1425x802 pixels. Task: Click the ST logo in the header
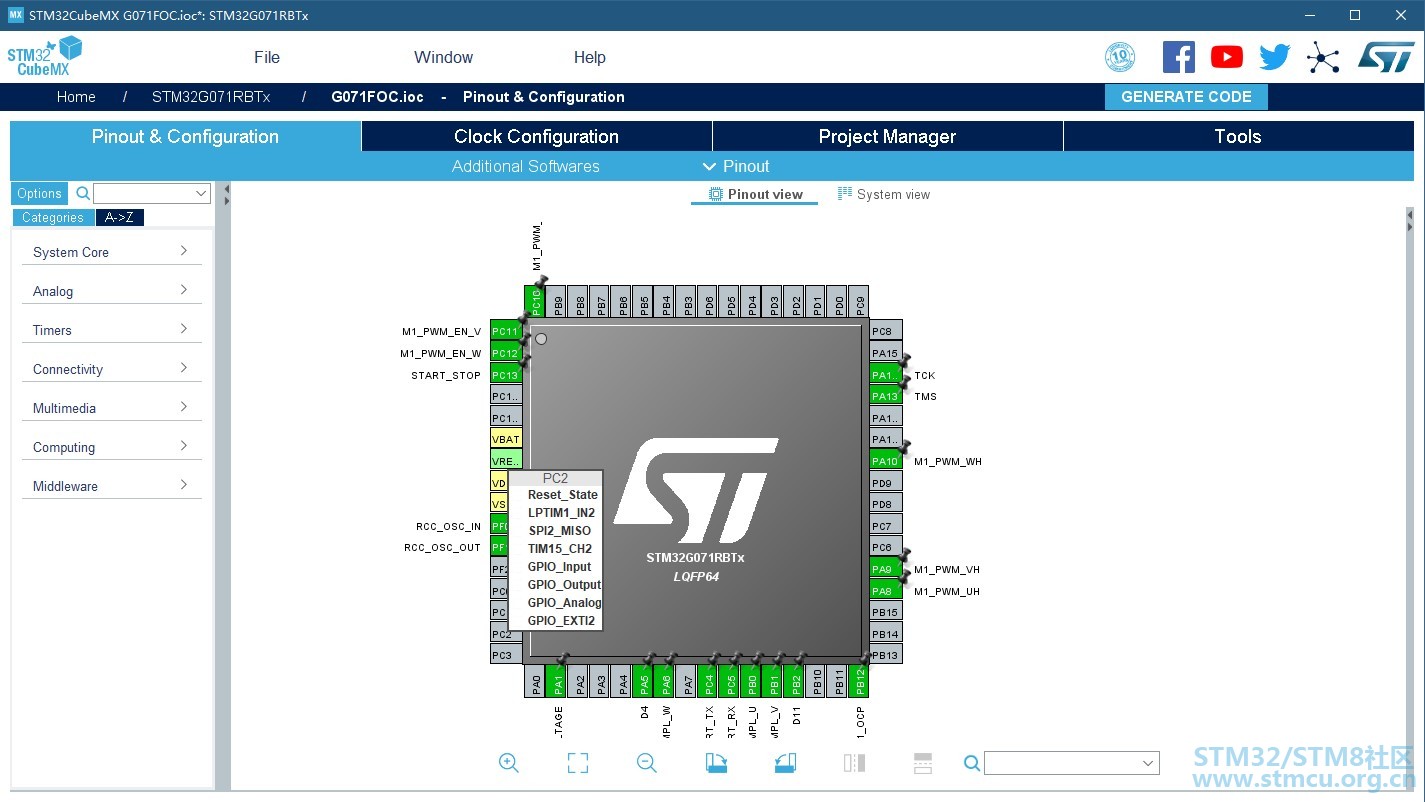coord(1386,57)
